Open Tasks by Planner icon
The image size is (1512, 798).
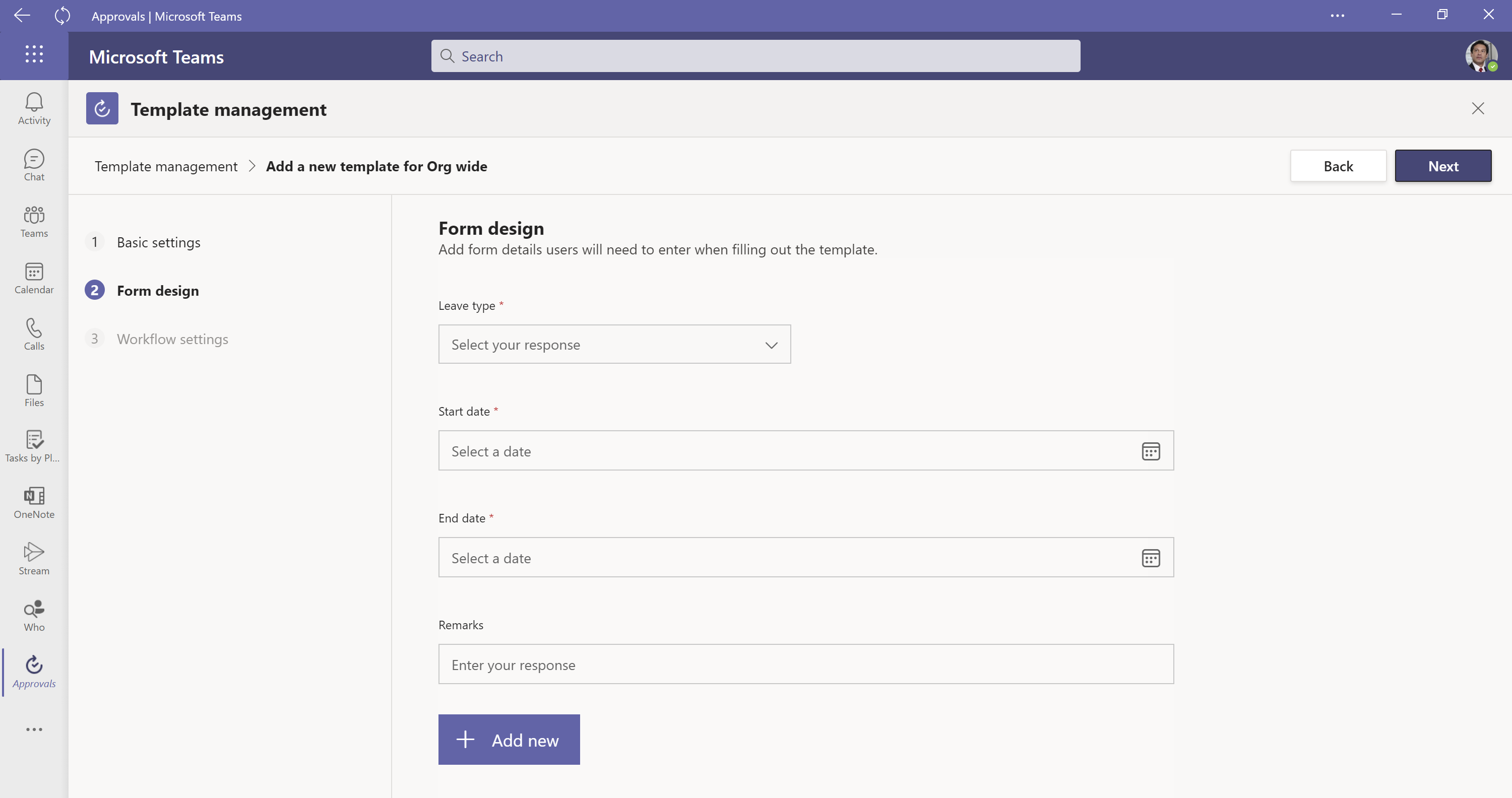[34, 446]
